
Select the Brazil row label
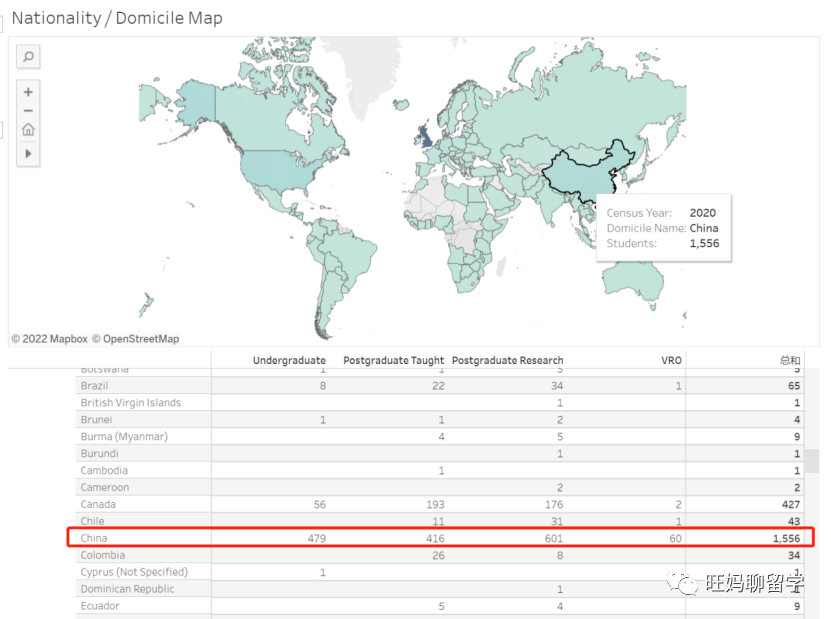tap(94, 385)
